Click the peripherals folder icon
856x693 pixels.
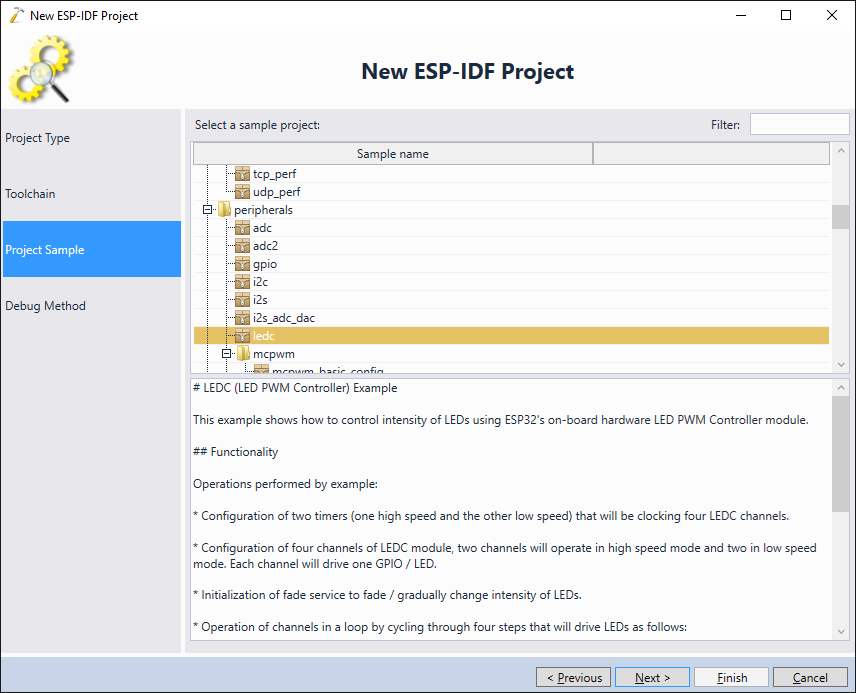tap(224, 210)
